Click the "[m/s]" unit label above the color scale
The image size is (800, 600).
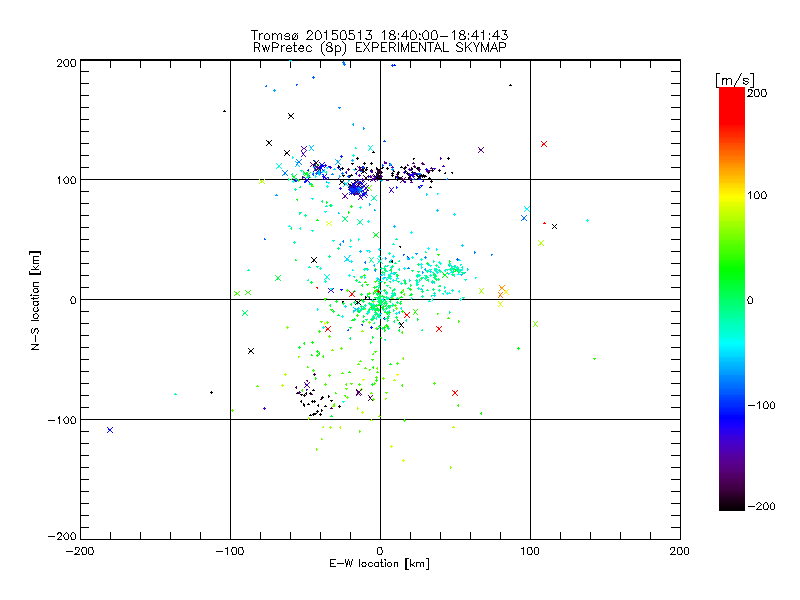click(734, 80)
